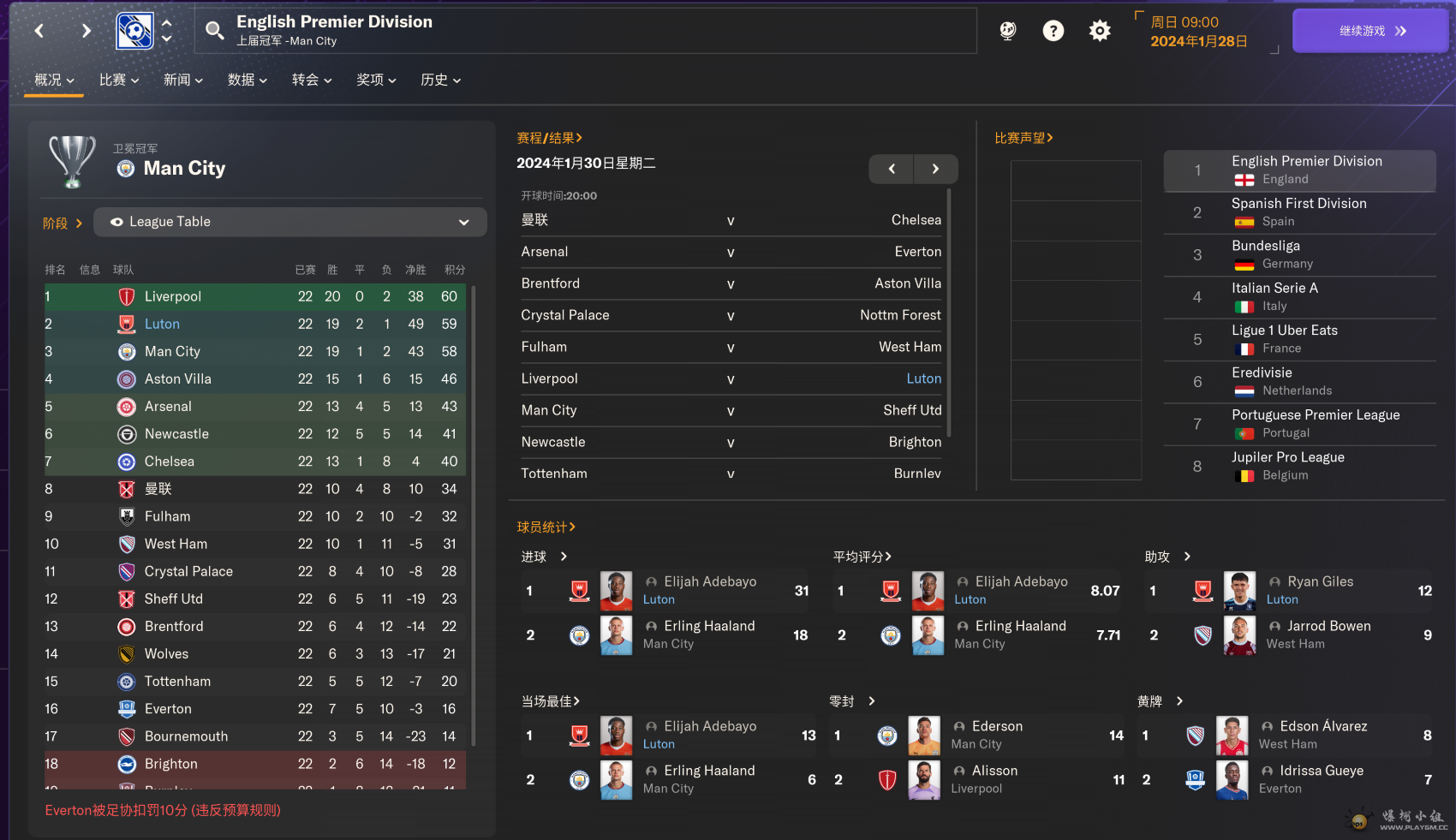Expand the 数据 menu

coord(247,80)
